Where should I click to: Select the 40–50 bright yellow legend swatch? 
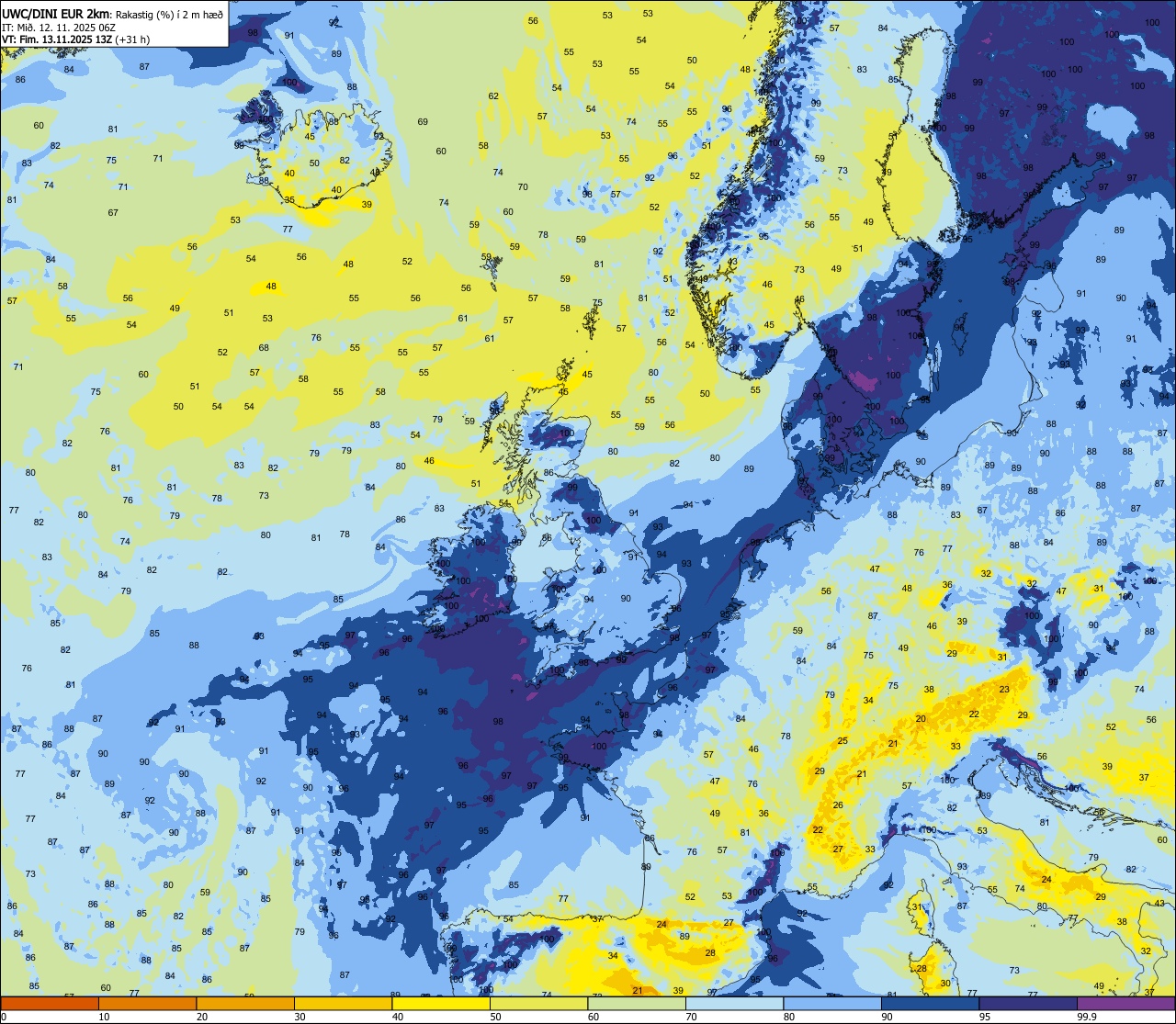pos(441,1004)
